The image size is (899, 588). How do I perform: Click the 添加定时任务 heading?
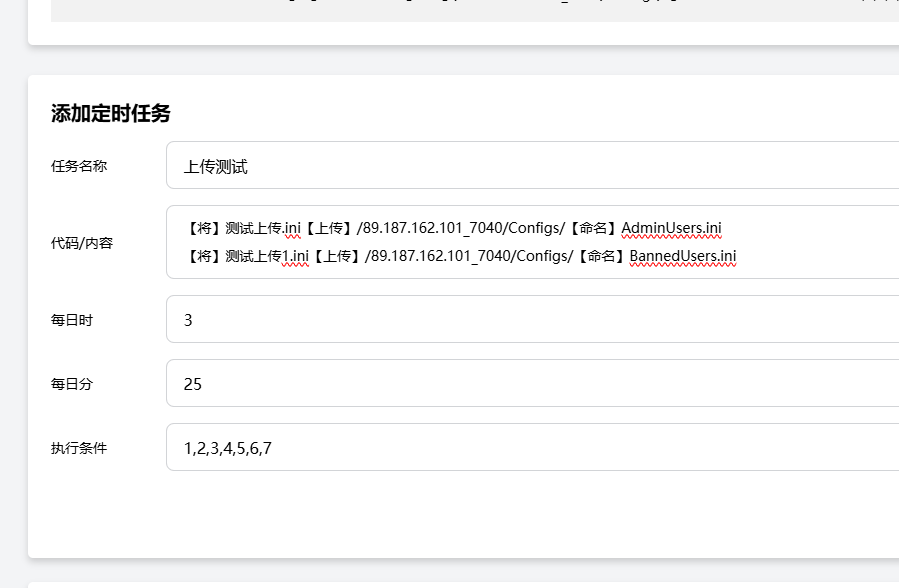click(x=111, y=114)
